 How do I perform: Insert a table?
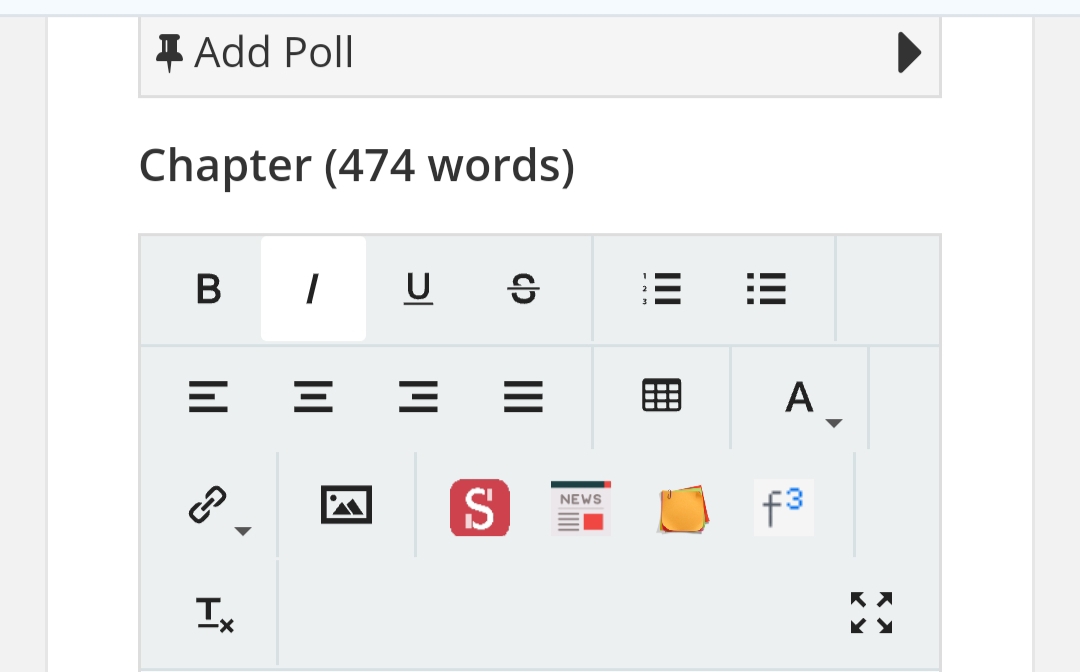[661, 396]
